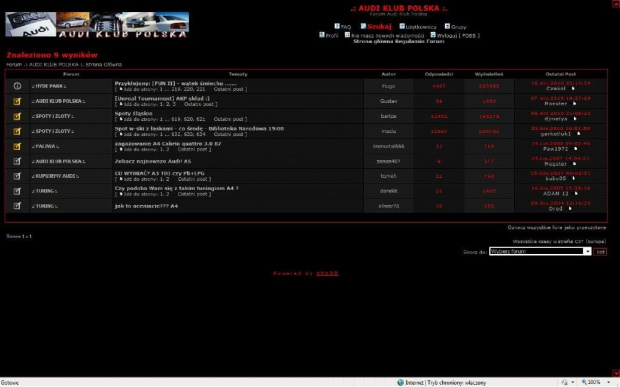620x387 pixels.
Task: Open the Wybierz forum dropdown
Action: (540, 251)
